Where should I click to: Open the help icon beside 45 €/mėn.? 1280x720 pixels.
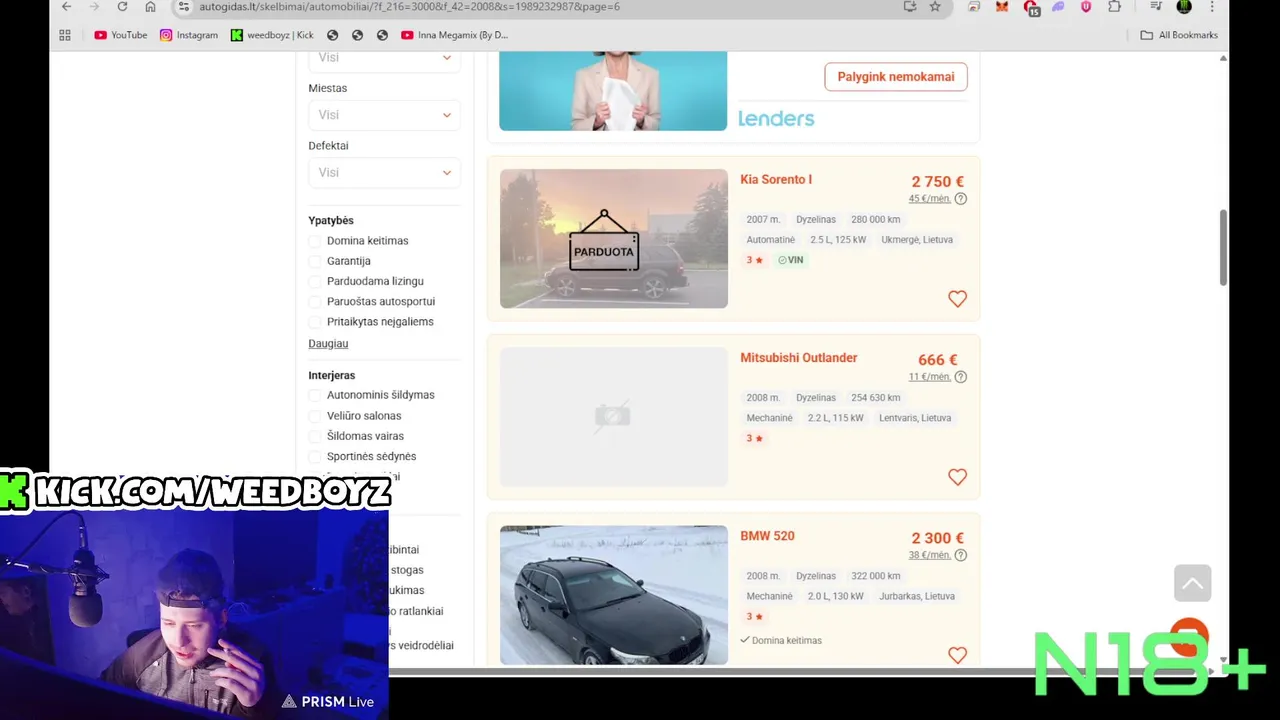point(961,199)
